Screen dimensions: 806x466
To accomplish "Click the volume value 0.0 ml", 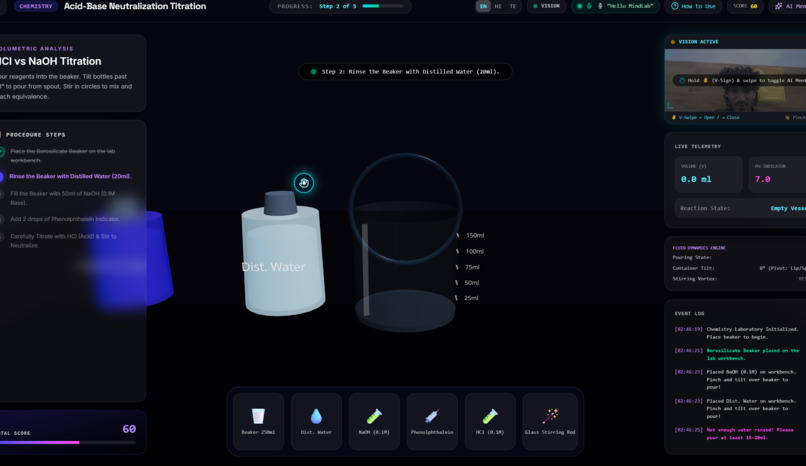I will 696,179.
